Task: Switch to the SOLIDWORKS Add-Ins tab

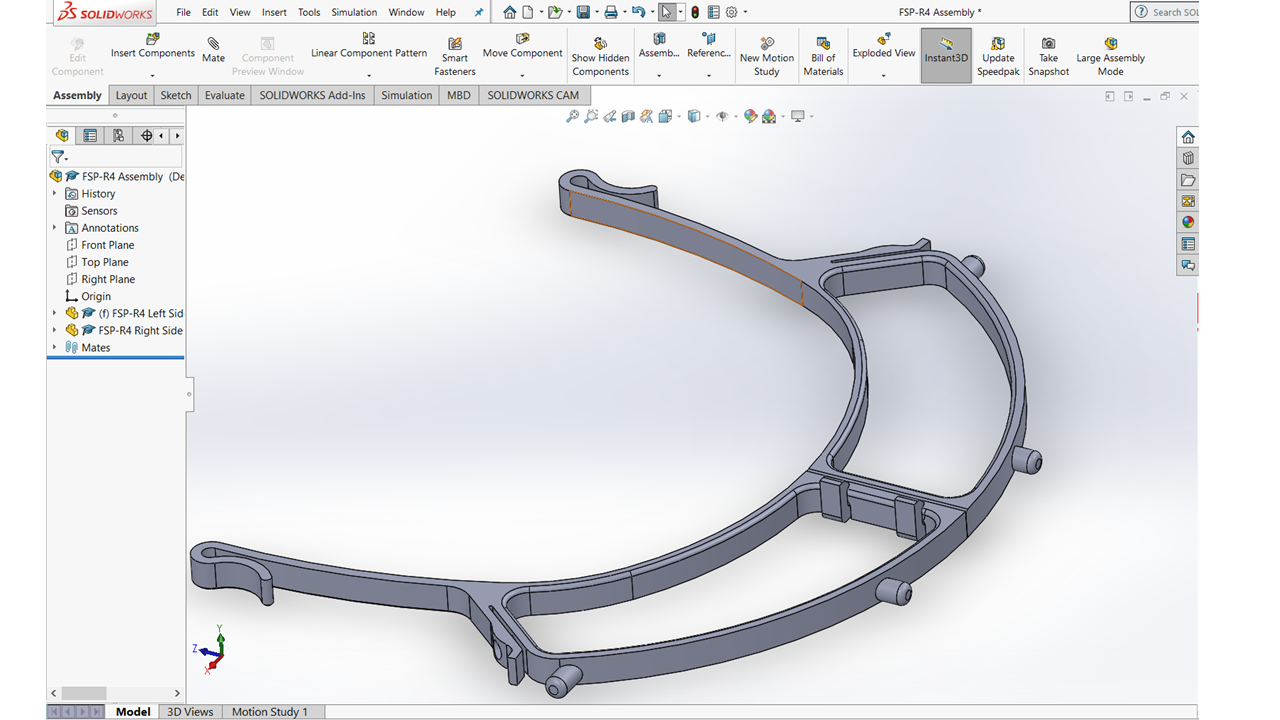Action: 313,95
